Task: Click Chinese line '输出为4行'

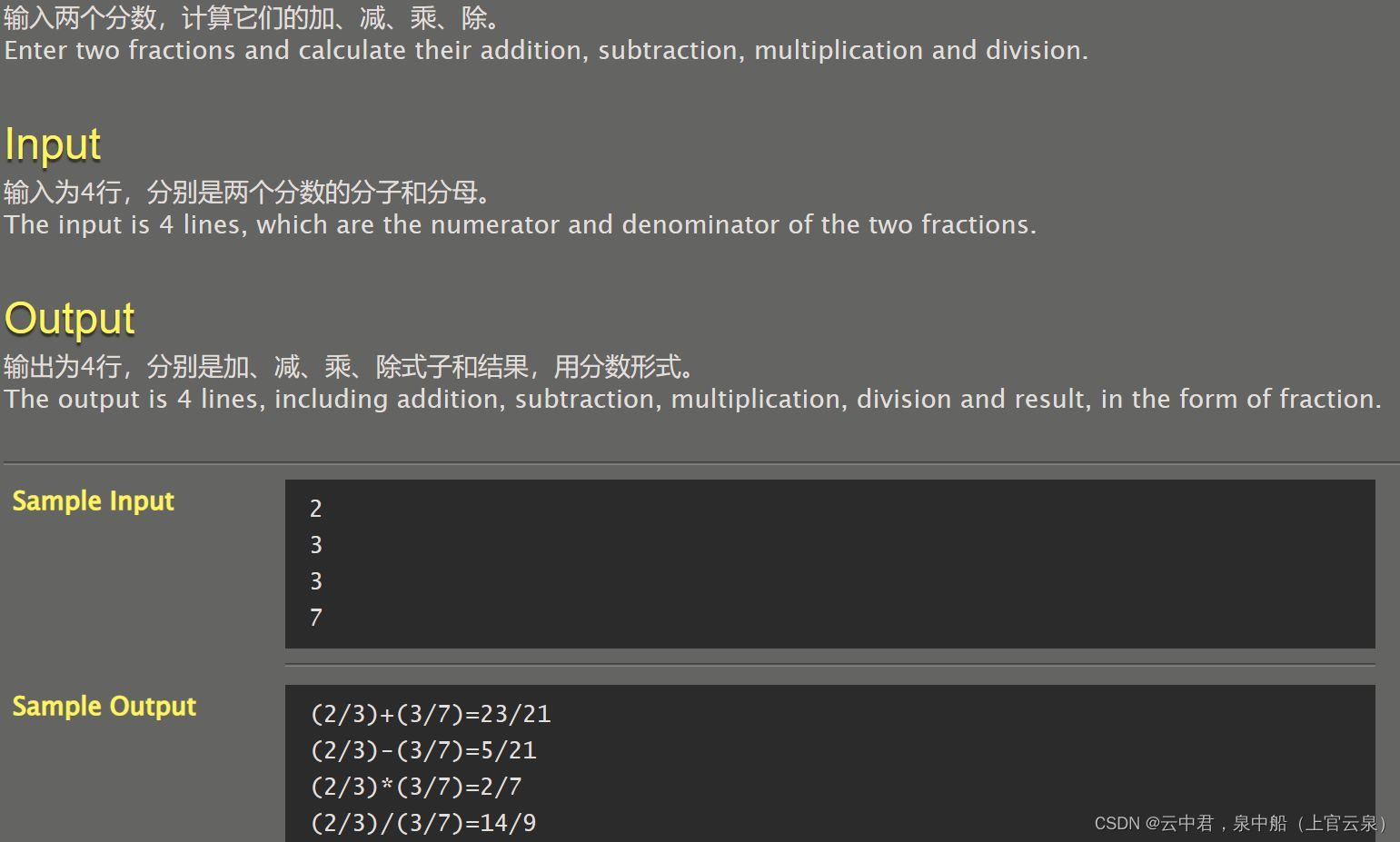Action: [x=349, y=367]
